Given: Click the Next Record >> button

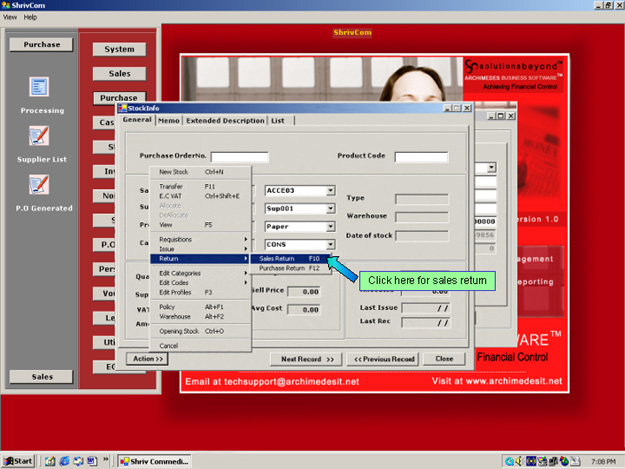Looking at the screenshot, I should (307, 359).
